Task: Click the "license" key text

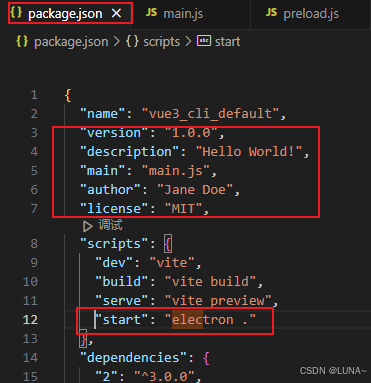Action: 114,209
